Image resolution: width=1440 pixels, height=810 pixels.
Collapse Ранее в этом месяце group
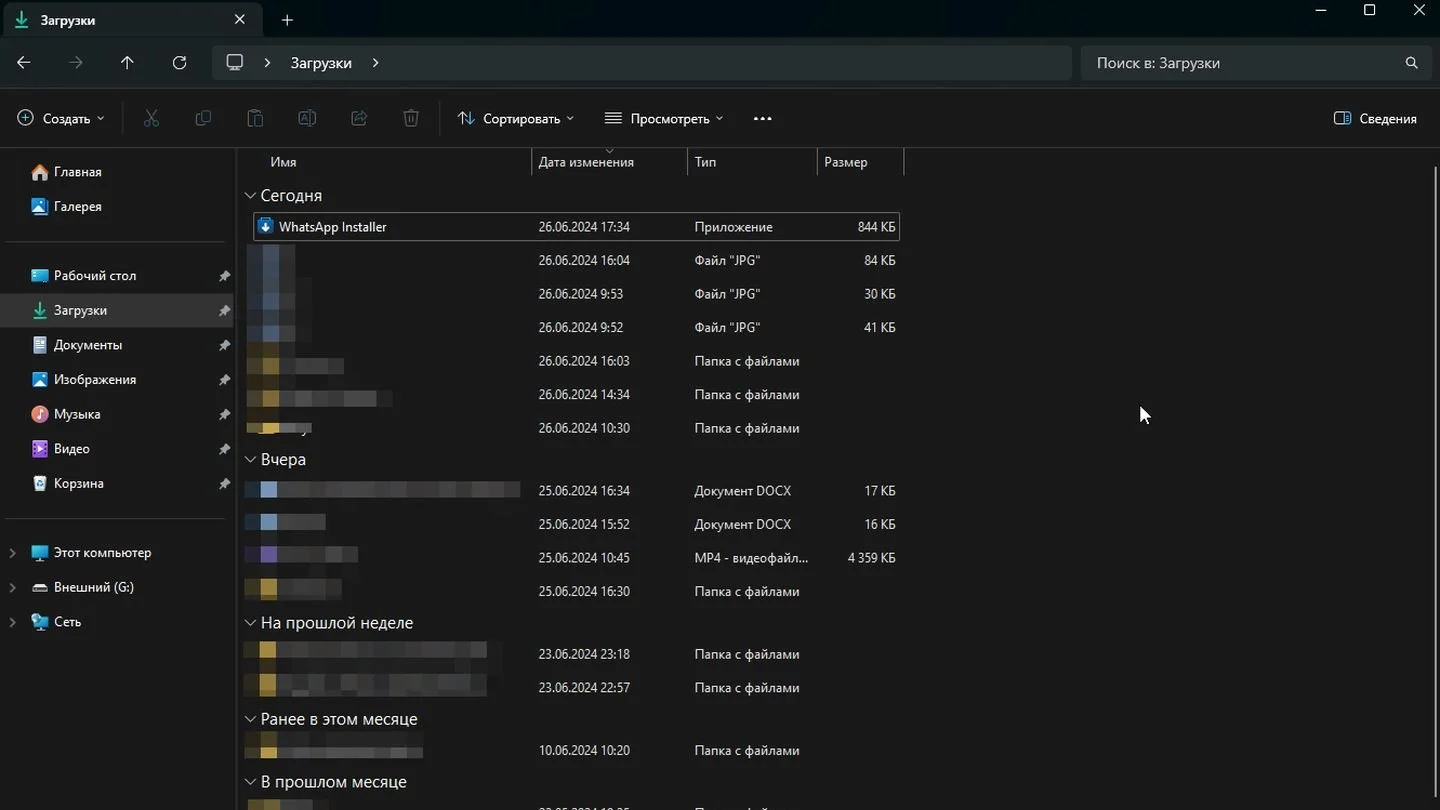(x=250, y=720)
